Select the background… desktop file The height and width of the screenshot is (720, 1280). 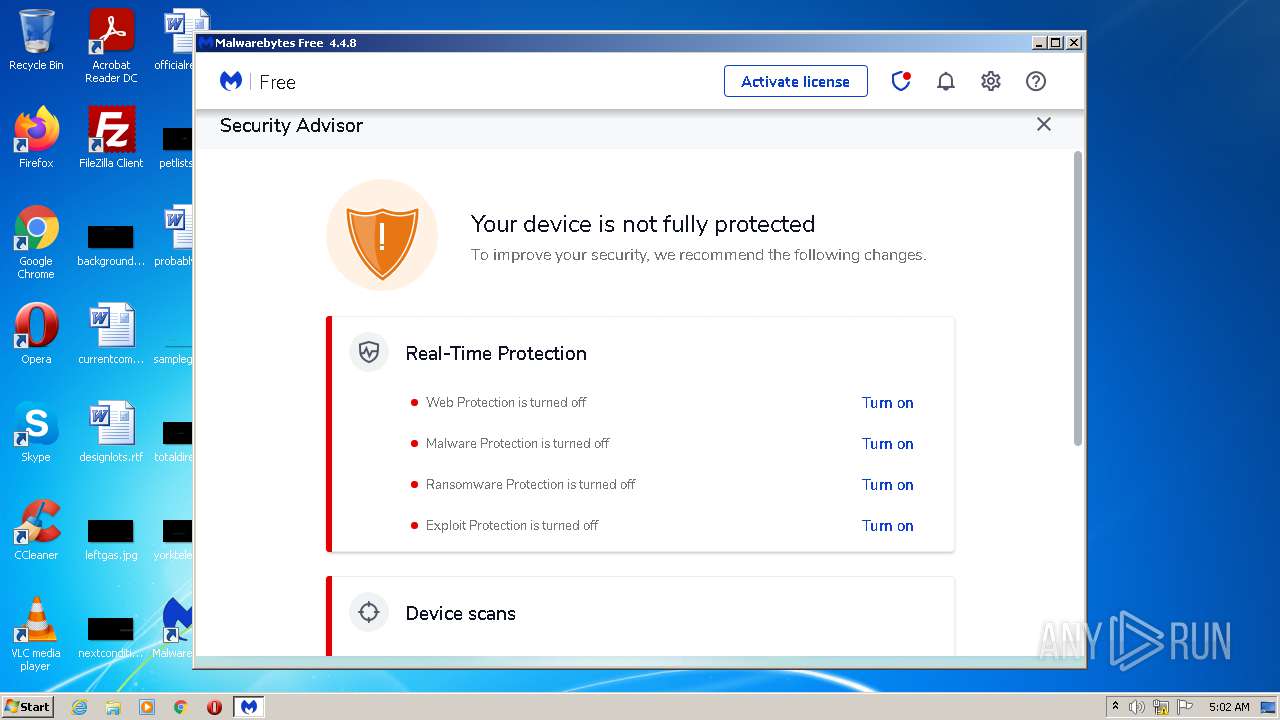[x=111, y=244]
